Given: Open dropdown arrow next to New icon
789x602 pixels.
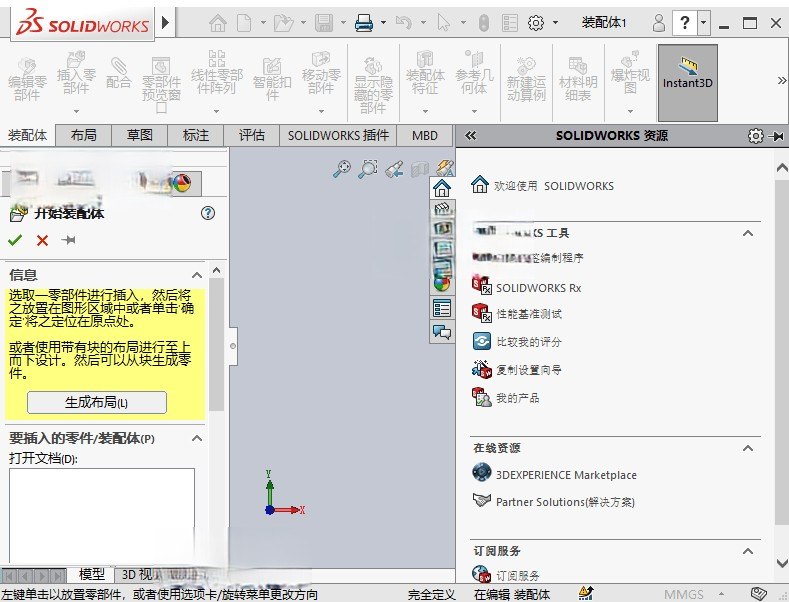Looking at the screenshot, I should 263,23.
